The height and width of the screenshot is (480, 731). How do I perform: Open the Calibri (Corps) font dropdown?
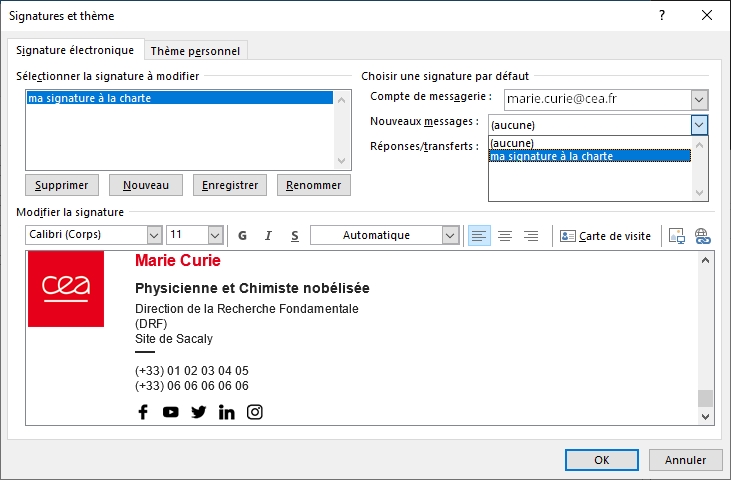(154, 235)
